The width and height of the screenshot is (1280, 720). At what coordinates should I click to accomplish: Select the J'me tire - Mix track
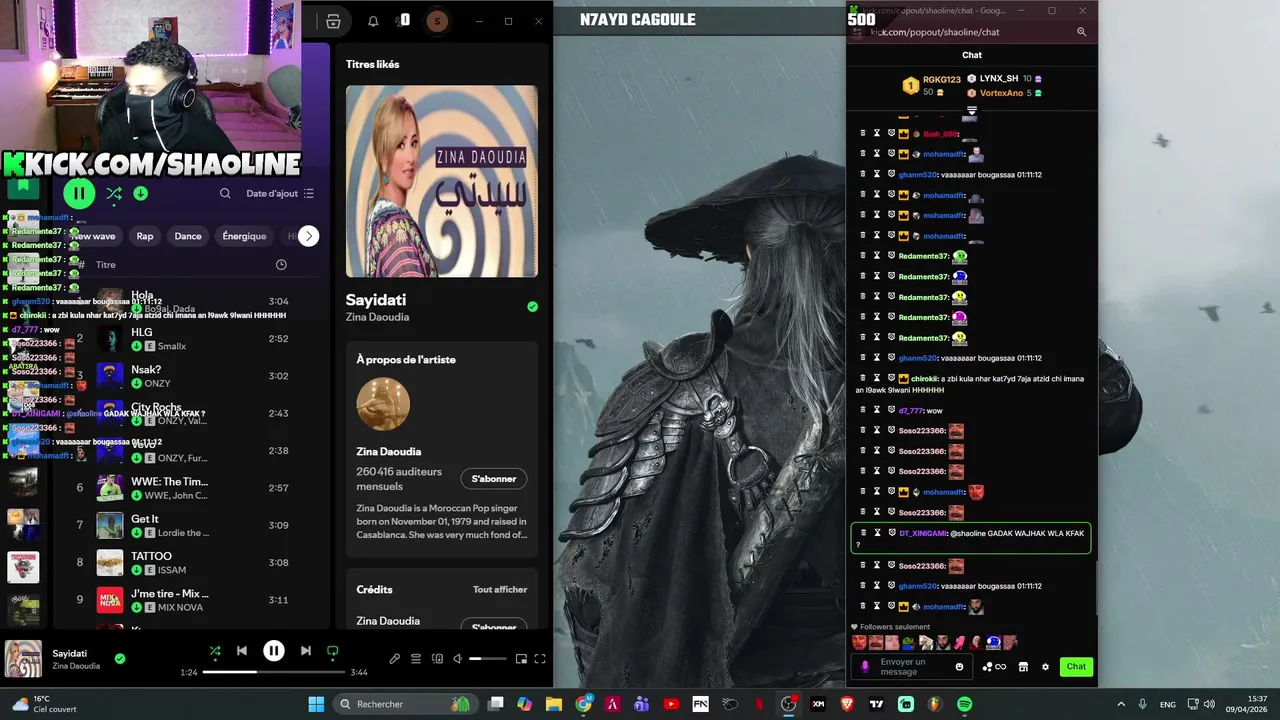click(x=185, y=600)
